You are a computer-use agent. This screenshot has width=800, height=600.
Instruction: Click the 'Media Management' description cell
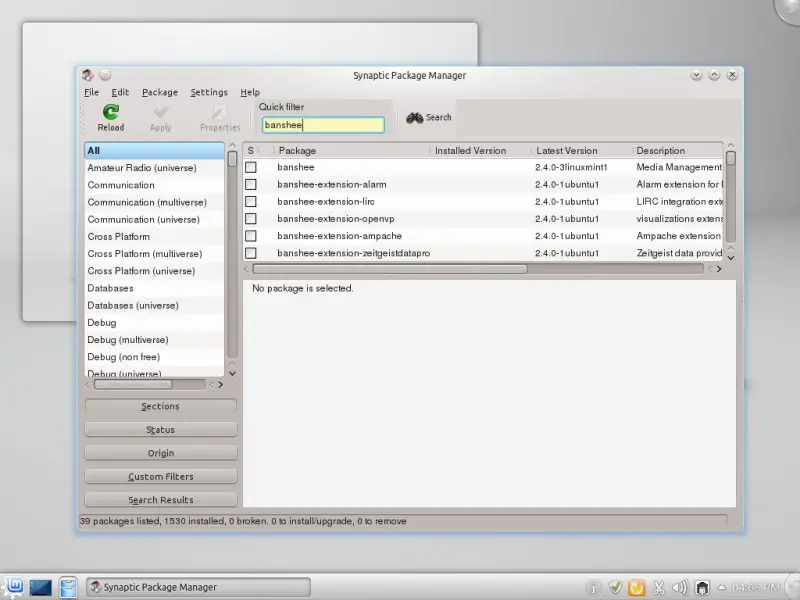679,167
